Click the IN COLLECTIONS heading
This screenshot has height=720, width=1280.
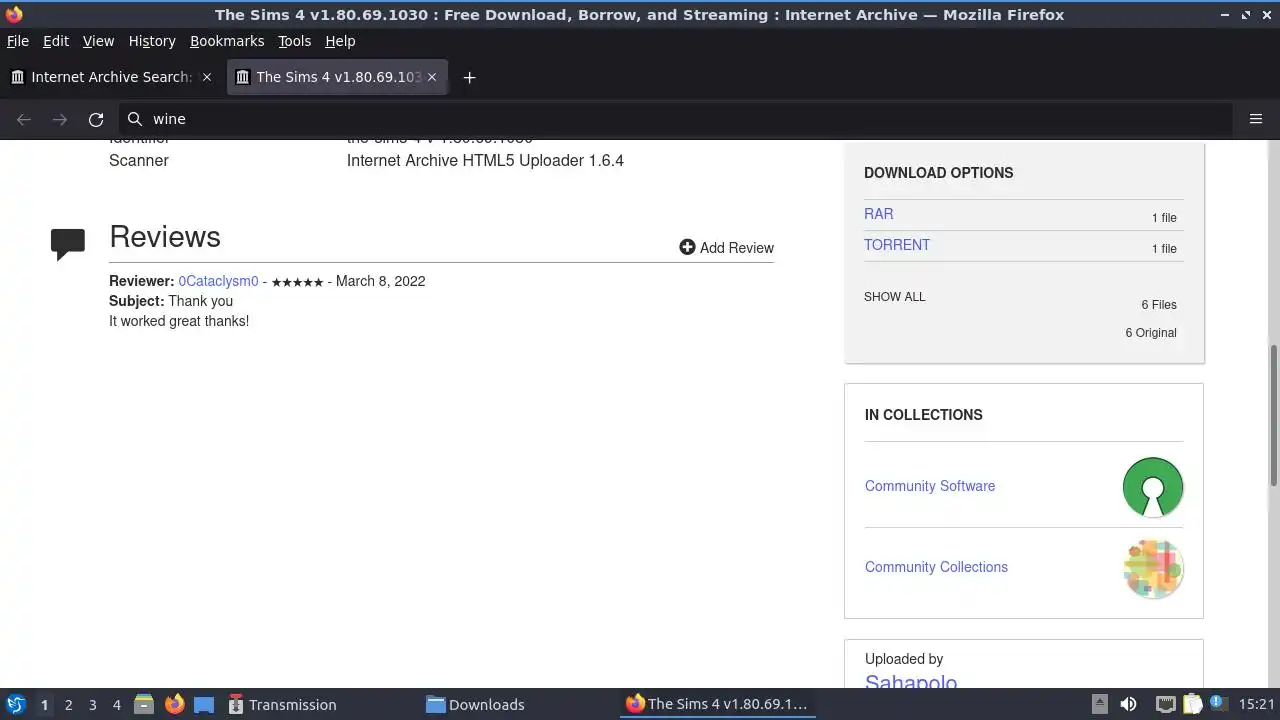pyautogui.click(x=924, y=415)
